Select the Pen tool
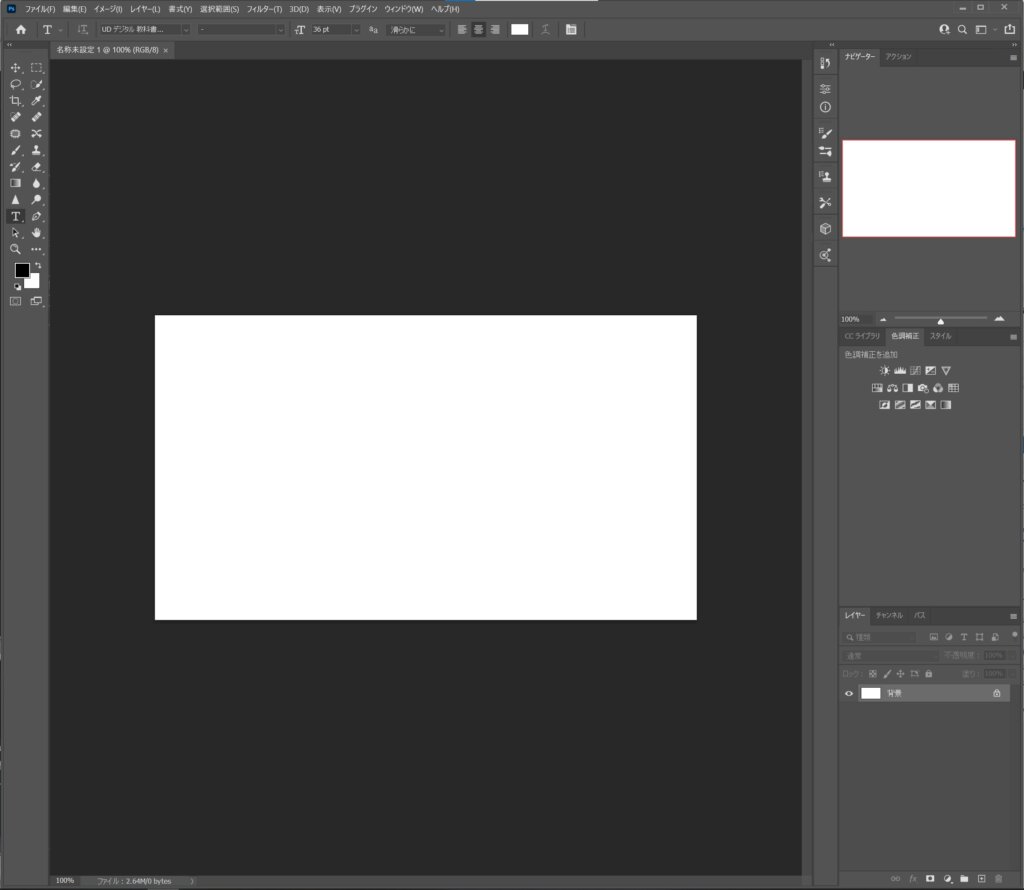The width and height of the screenshot is (1024, 890). (37, 216)
